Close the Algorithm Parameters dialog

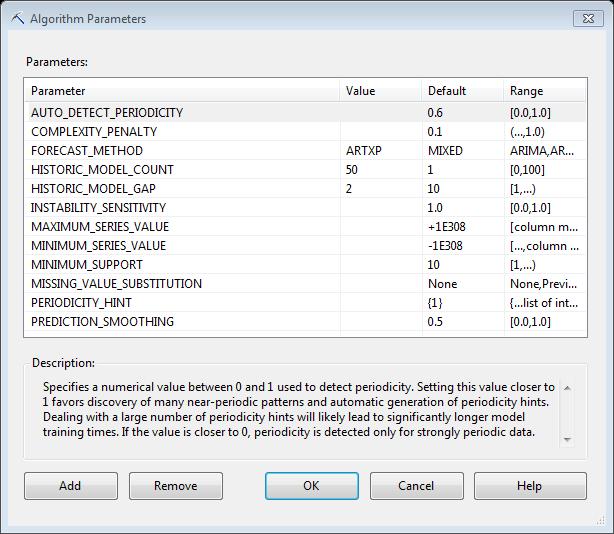588,18
